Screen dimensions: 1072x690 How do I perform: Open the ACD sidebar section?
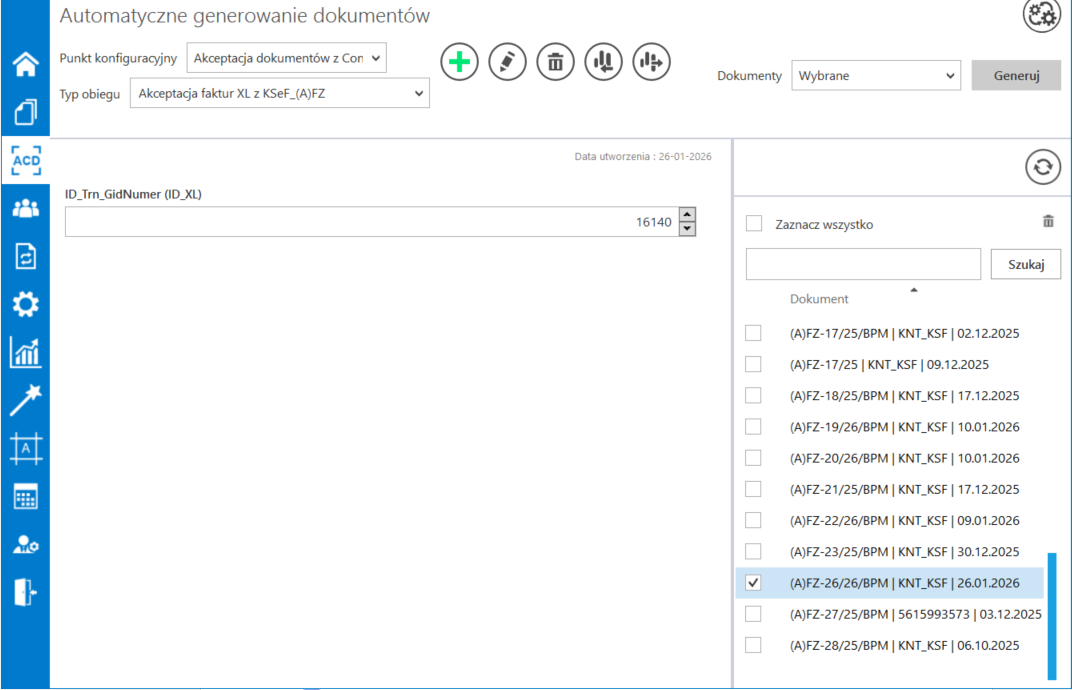25,160
